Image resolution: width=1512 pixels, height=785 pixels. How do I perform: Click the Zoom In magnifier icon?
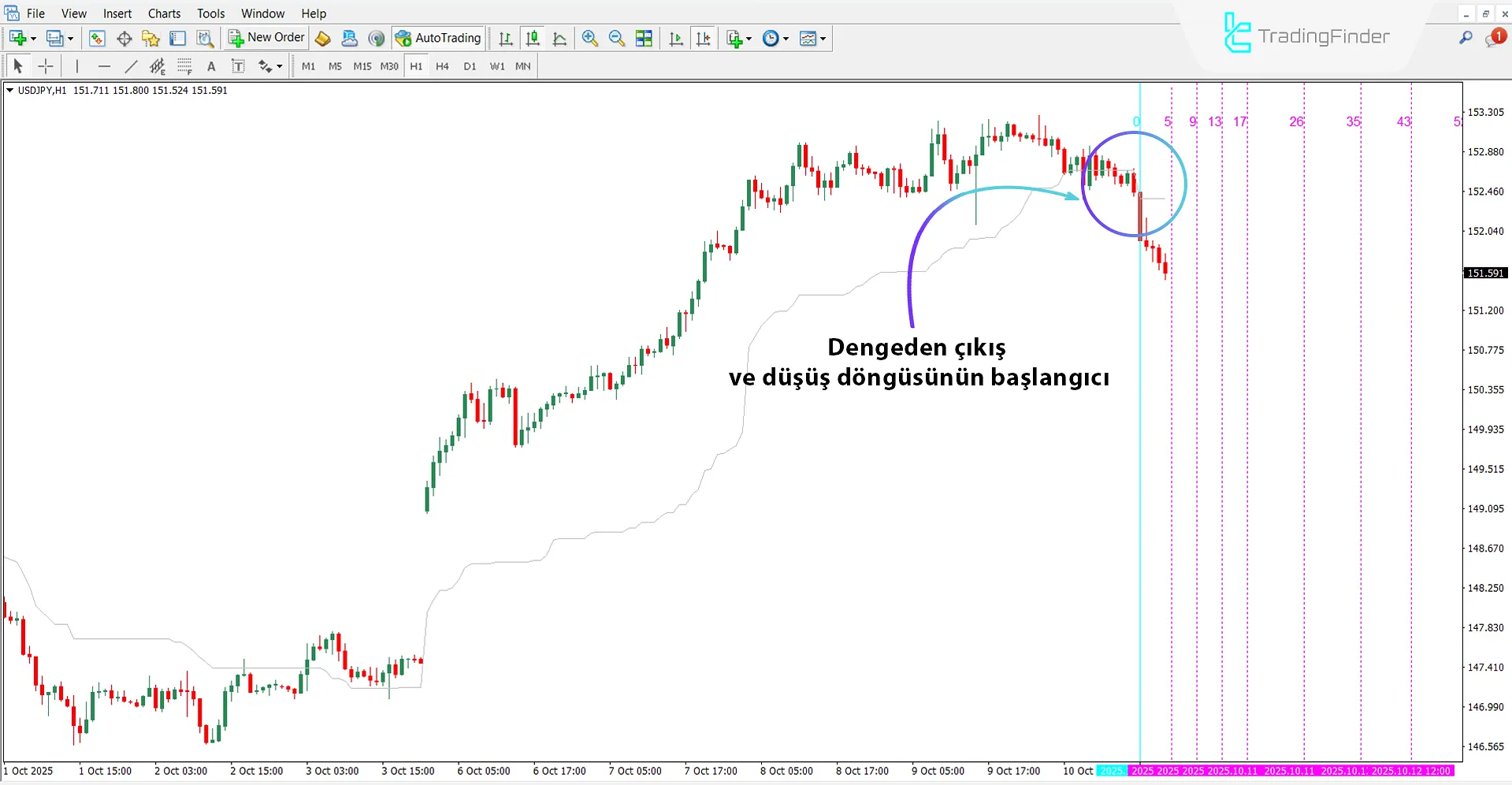pyautogui.click(x=589, y=38)
